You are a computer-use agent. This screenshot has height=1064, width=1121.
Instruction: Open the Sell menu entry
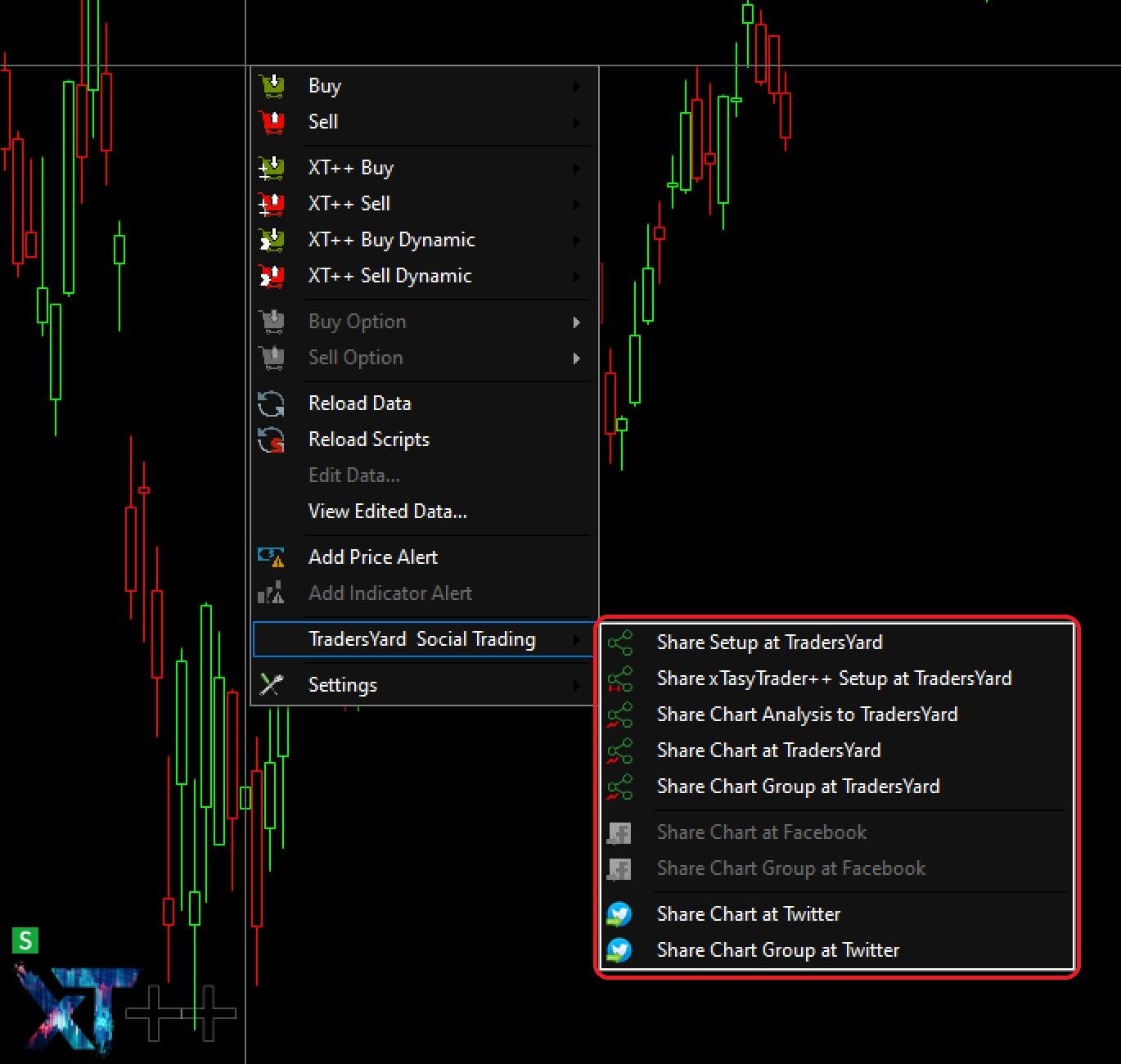click(x=424, y=122)
